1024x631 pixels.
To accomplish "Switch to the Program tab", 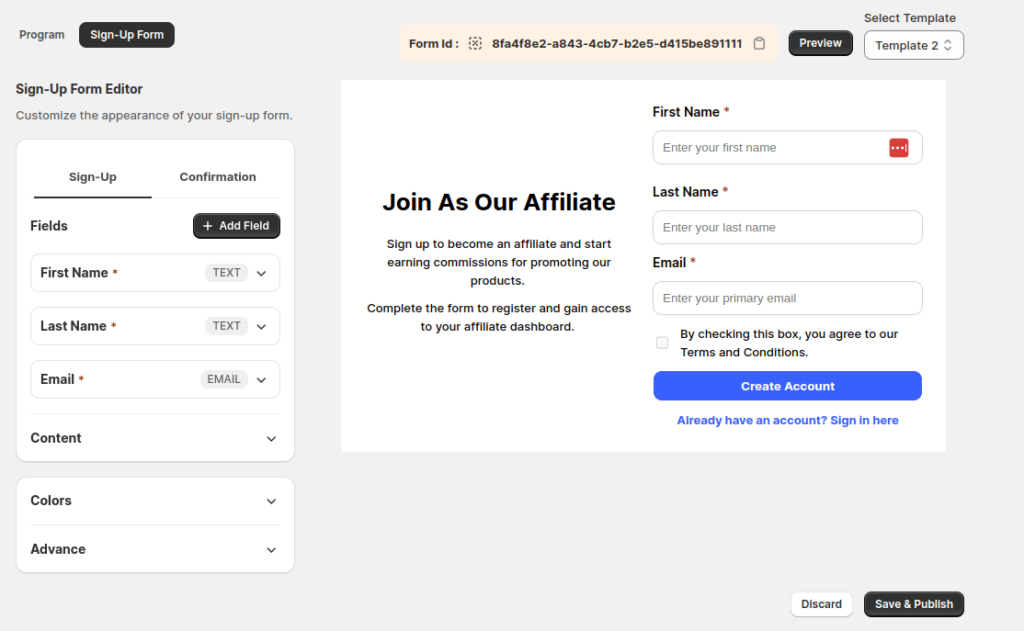I will (x=41, y=34).
